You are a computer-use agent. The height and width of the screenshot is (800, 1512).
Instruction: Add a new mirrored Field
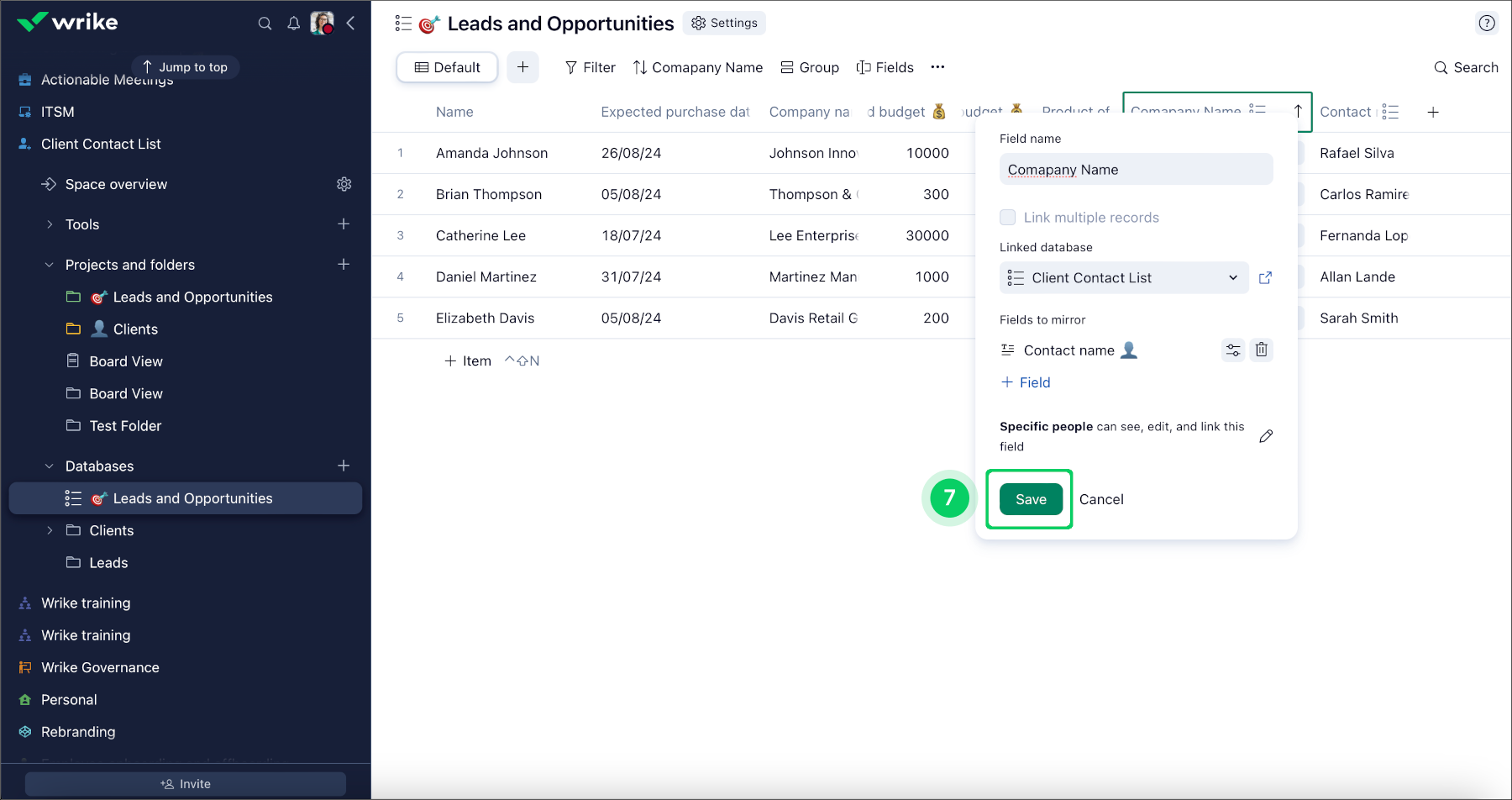click(x=1026, y=382)
